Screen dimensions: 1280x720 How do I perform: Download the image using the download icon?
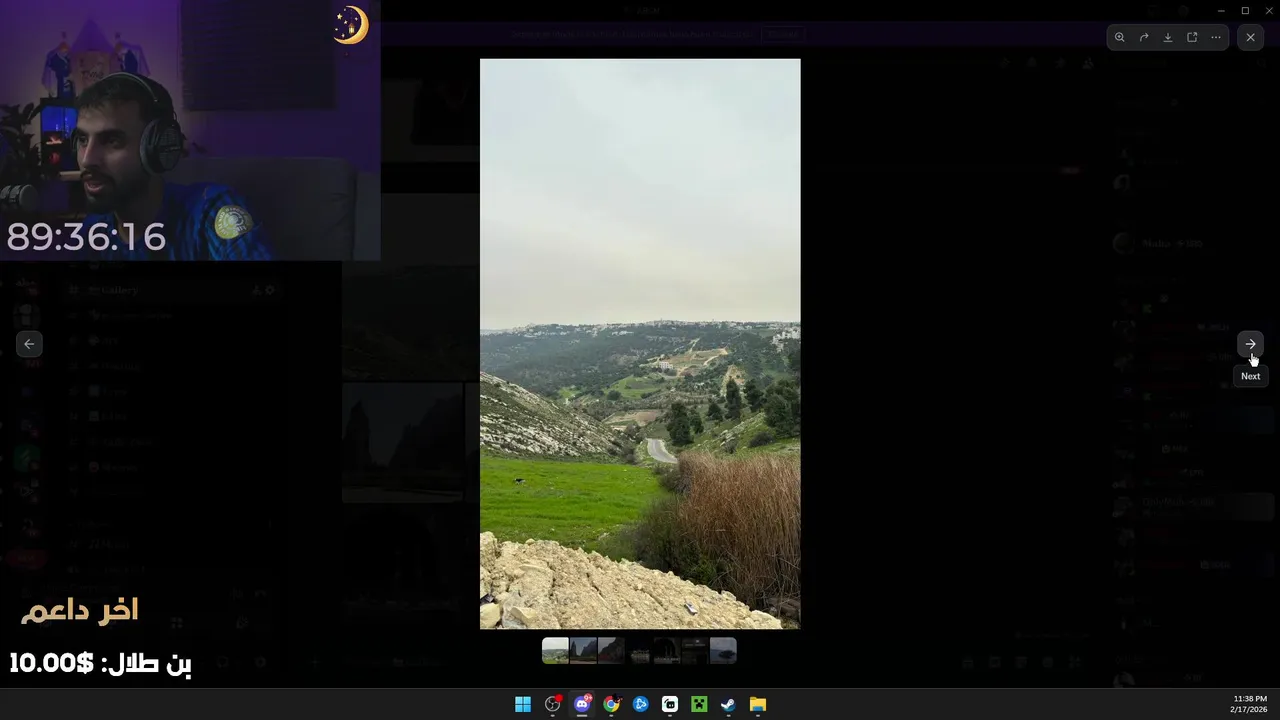(1168, 37)
